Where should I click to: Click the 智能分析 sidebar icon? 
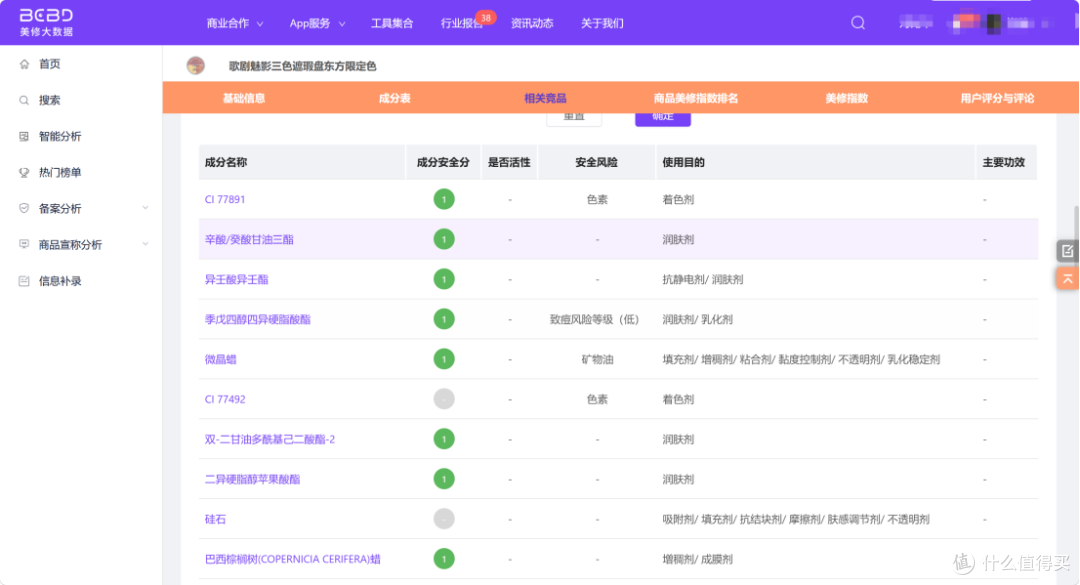(x=24, y=136)
